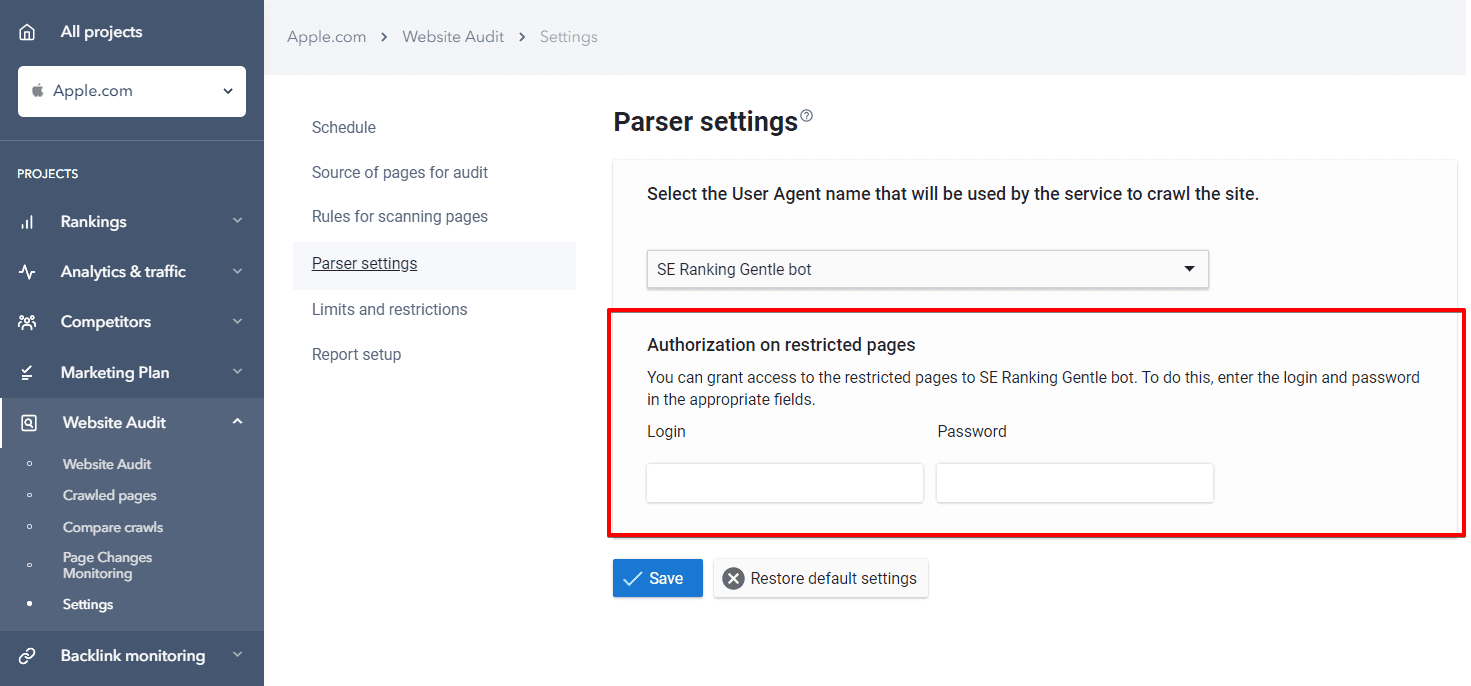Open the SE Ranking Gentle bot User Agent dropdown
Screen dimensions: 1471x686
pos(928,269)
